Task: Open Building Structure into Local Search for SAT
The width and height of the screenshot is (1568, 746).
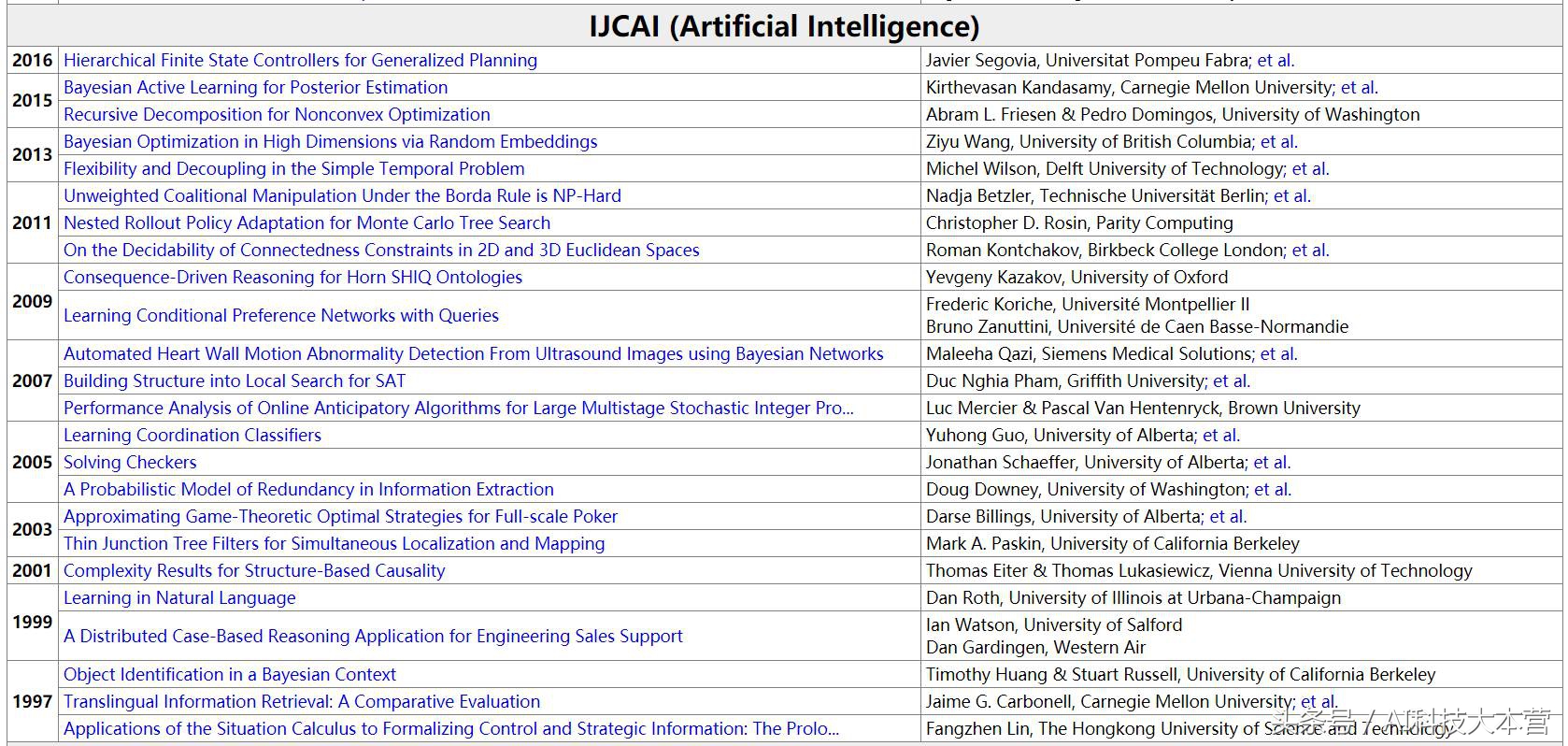Action: coord(235,381)
